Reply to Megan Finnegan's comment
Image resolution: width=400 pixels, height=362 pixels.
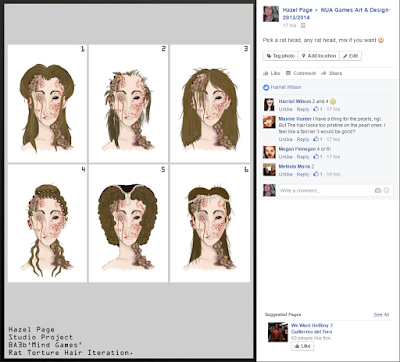click(303, 157)
